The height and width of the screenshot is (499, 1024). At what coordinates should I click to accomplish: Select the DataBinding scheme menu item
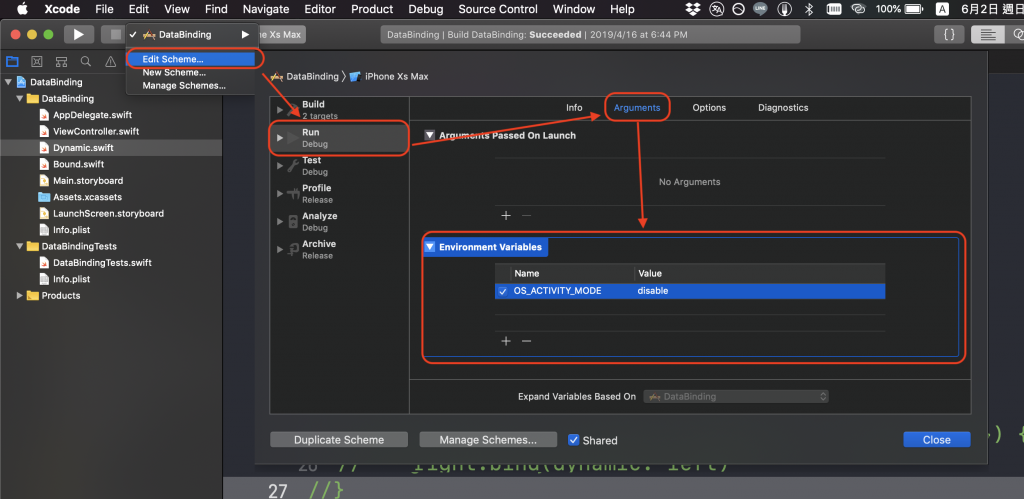(x=189, y=35)
